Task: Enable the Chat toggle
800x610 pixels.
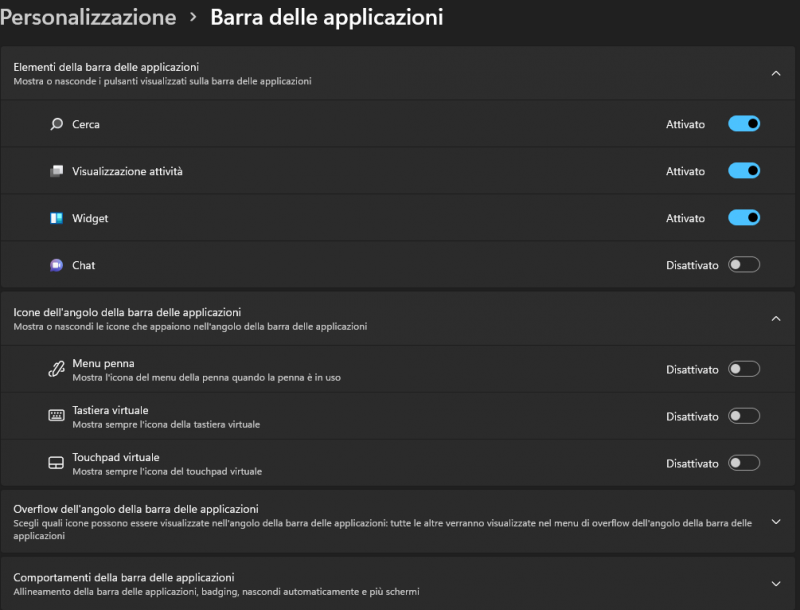Action: point(744,265)
